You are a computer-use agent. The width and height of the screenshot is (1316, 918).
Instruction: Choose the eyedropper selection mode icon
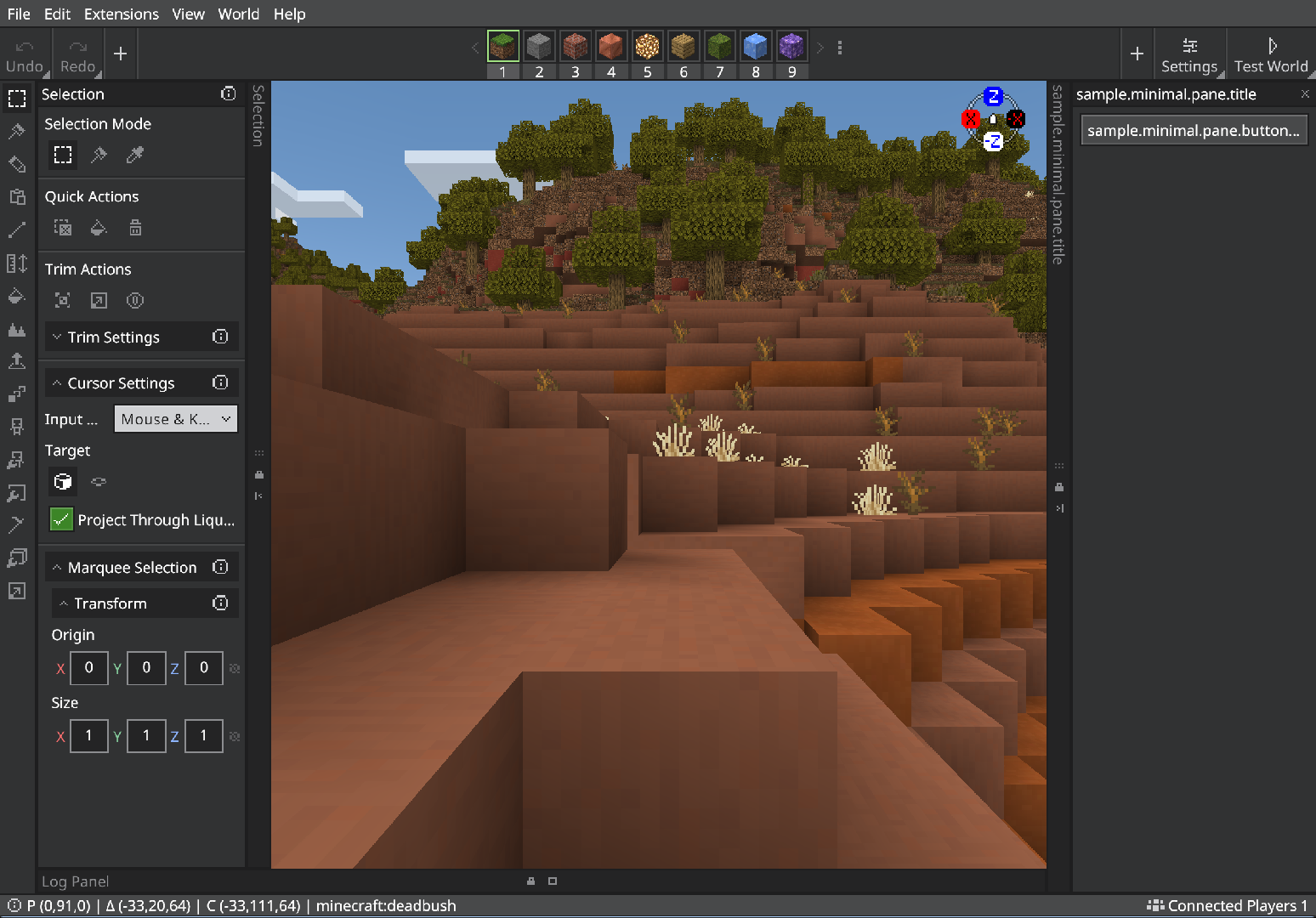(x=135, y=155)
